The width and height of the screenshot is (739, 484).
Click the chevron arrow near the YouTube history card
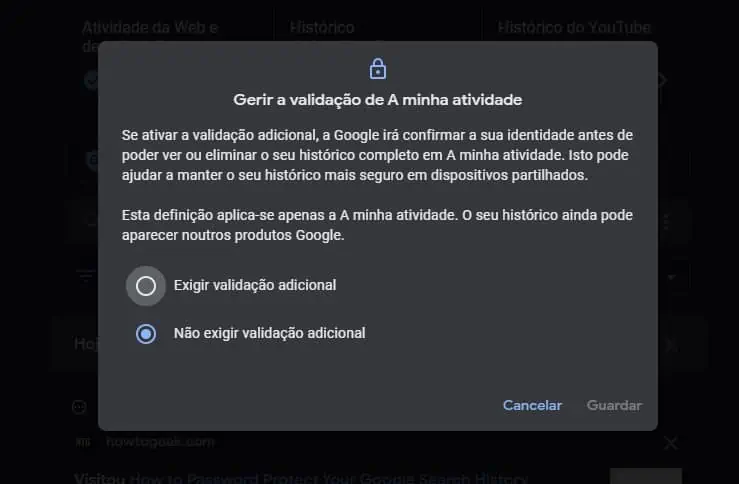[x=663, y=80]
